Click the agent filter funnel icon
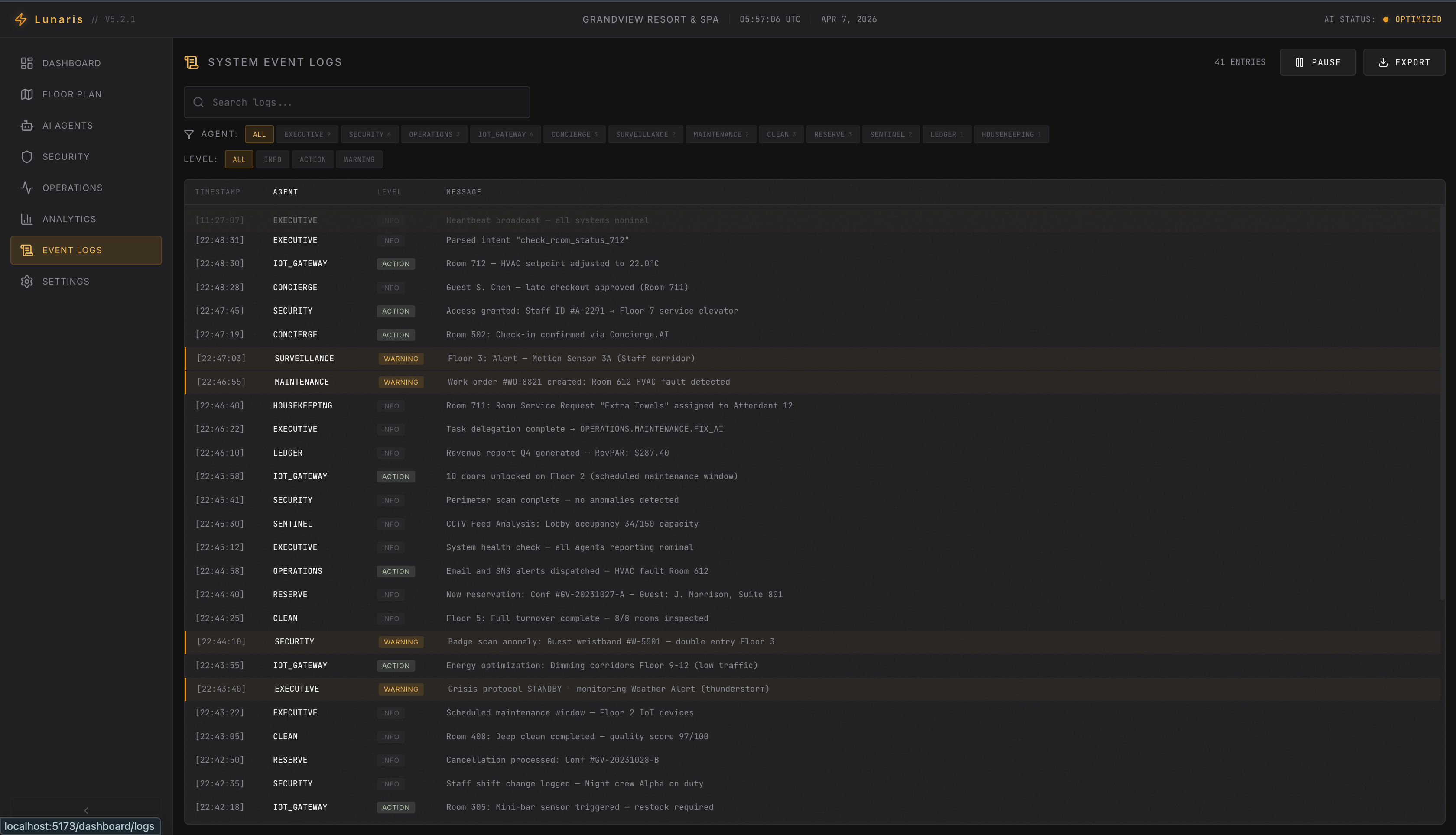The height and width of the screenshot is (835, 1456). click(x=189, y=134)
